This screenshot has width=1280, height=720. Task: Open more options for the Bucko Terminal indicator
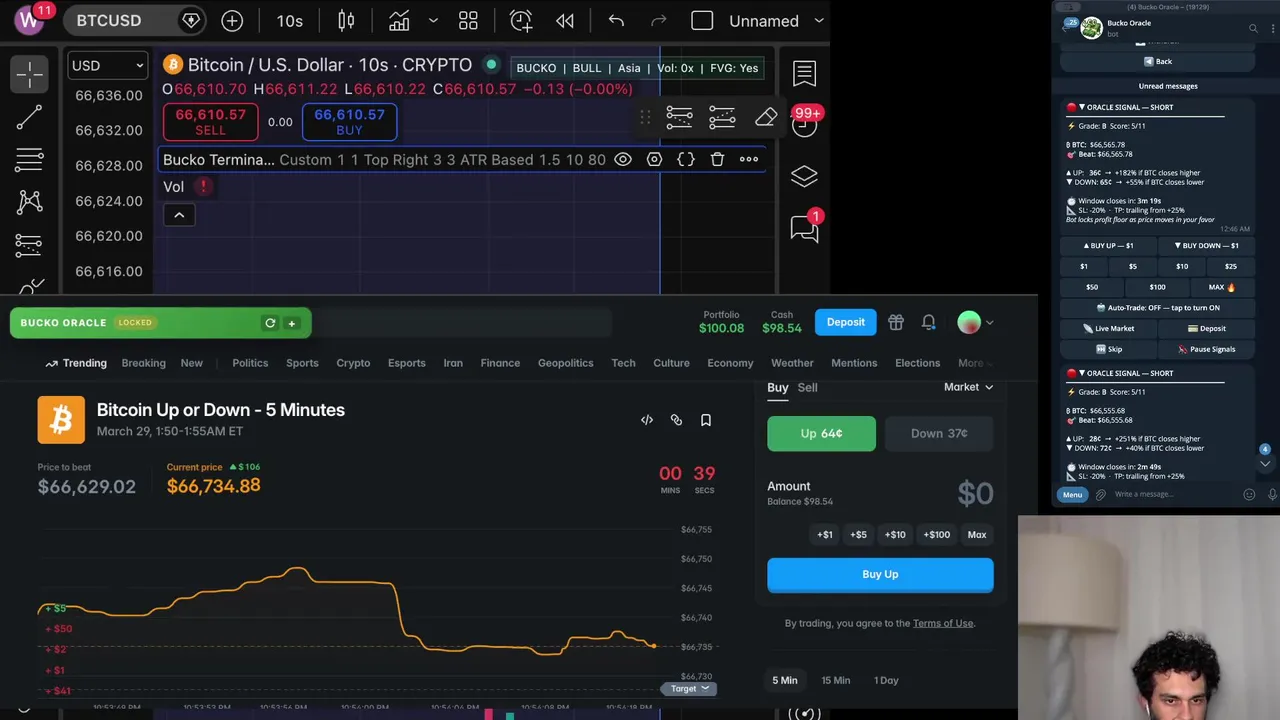pos(749,159)
